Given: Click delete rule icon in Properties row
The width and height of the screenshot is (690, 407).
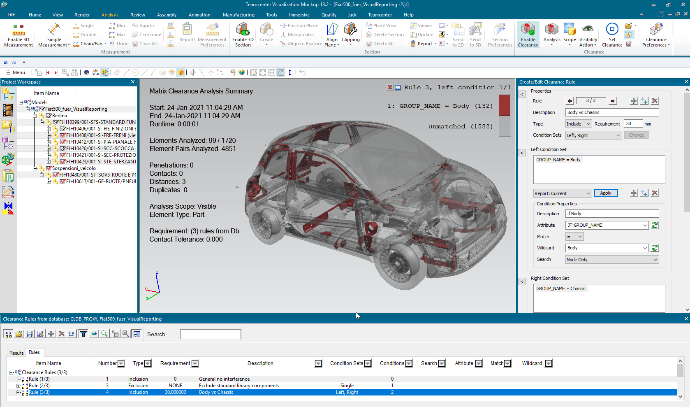Looking at the screenshot, I should [x=655, y=101].
